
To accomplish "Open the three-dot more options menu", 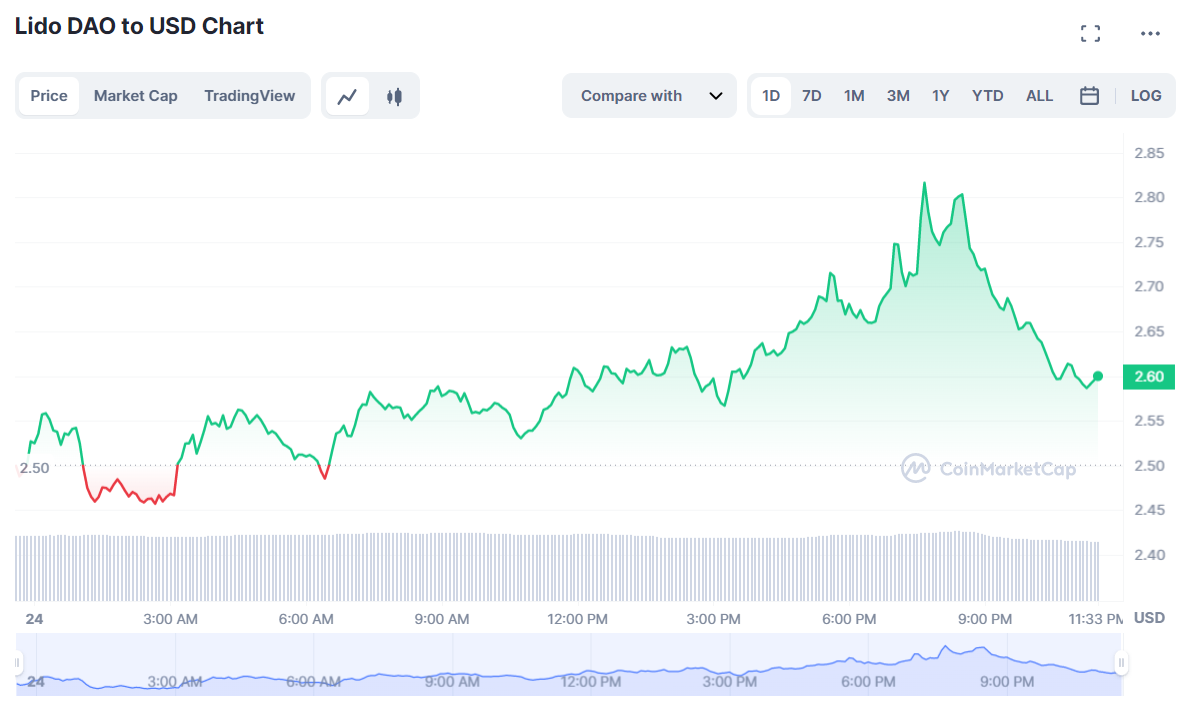I will click(x=1150, y=33).
